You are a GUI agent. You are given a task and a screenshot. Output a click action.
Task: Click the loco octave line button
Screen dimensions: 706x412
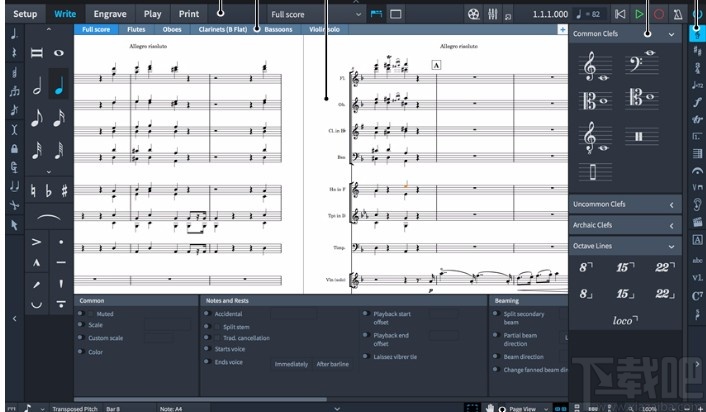click(624, 320)
